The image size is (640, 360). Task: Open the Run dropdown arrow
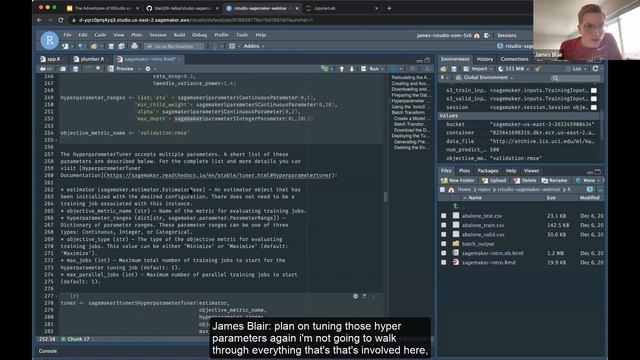pyautogui.click(x=382, y=69)
